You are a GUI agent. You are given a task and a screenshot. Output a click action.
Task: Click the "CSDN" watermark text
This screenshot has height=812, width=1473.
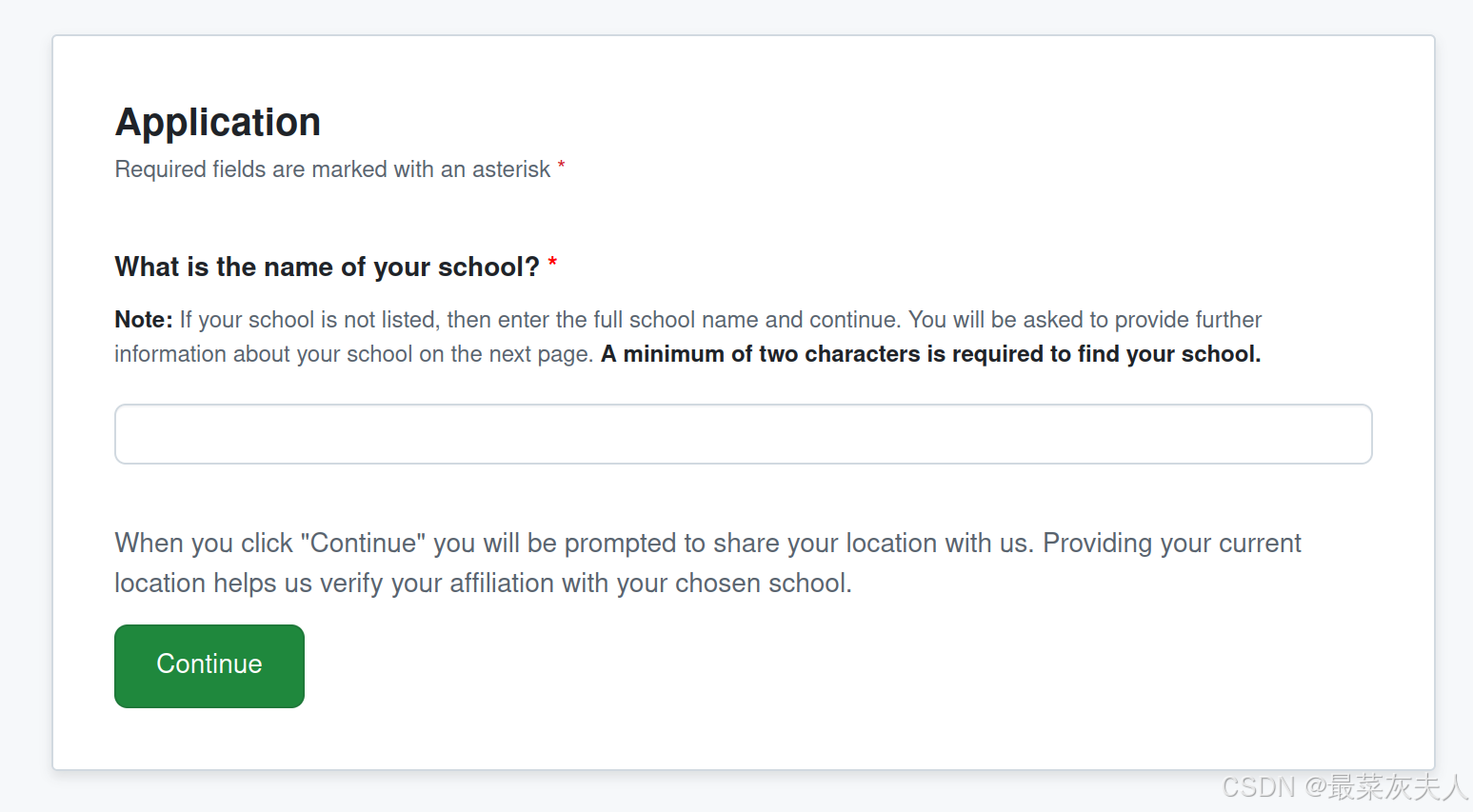pyautogui.click(x=1259, y=787)
